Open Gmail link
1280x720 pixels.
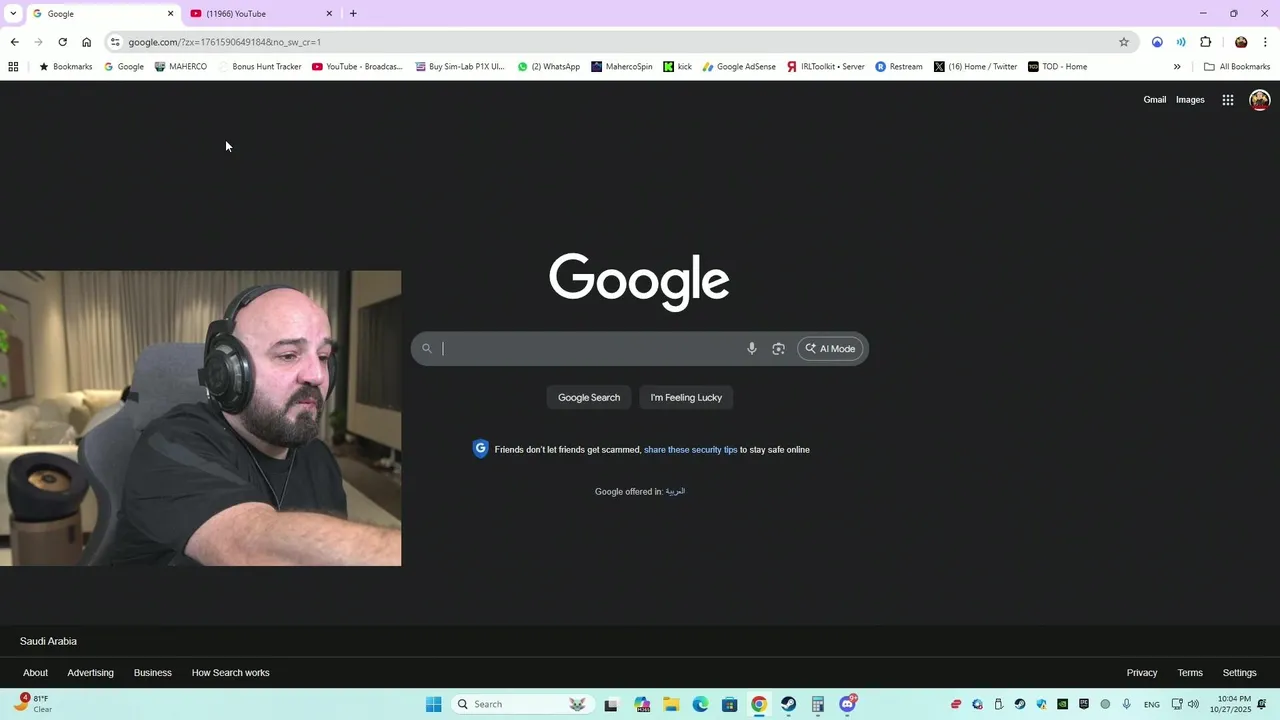(x=1155, y=100)
